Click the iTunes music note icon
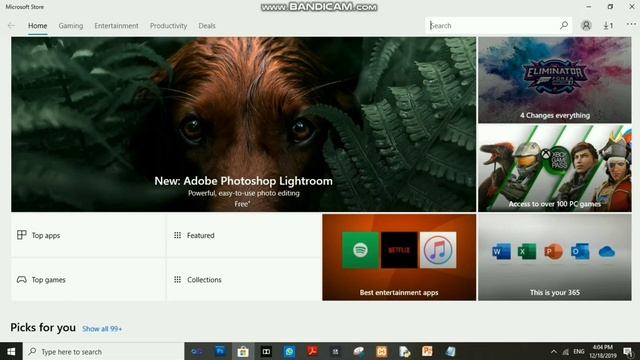 pyautogui.click(x=438, y=250)
